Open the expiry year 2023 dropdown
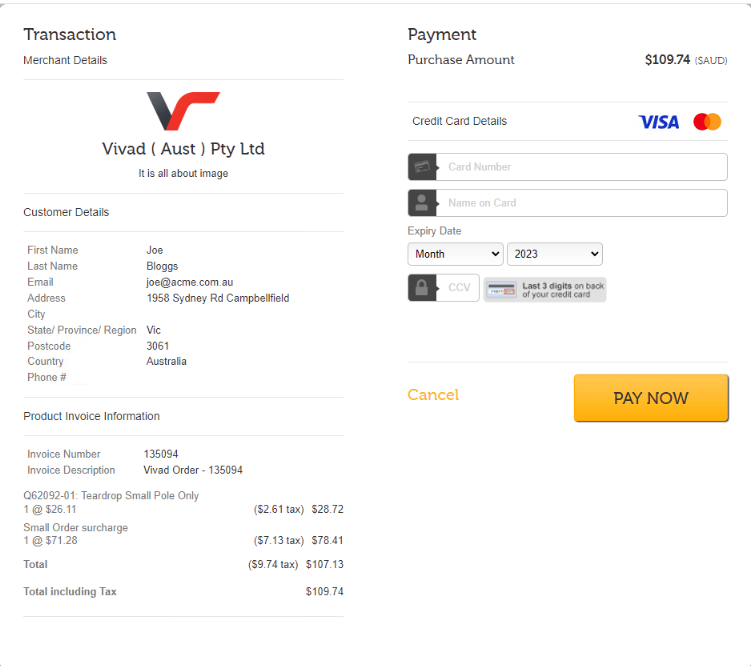Image resolution: width=753 pixels, height=666 pixels. (x=554, y=254)
